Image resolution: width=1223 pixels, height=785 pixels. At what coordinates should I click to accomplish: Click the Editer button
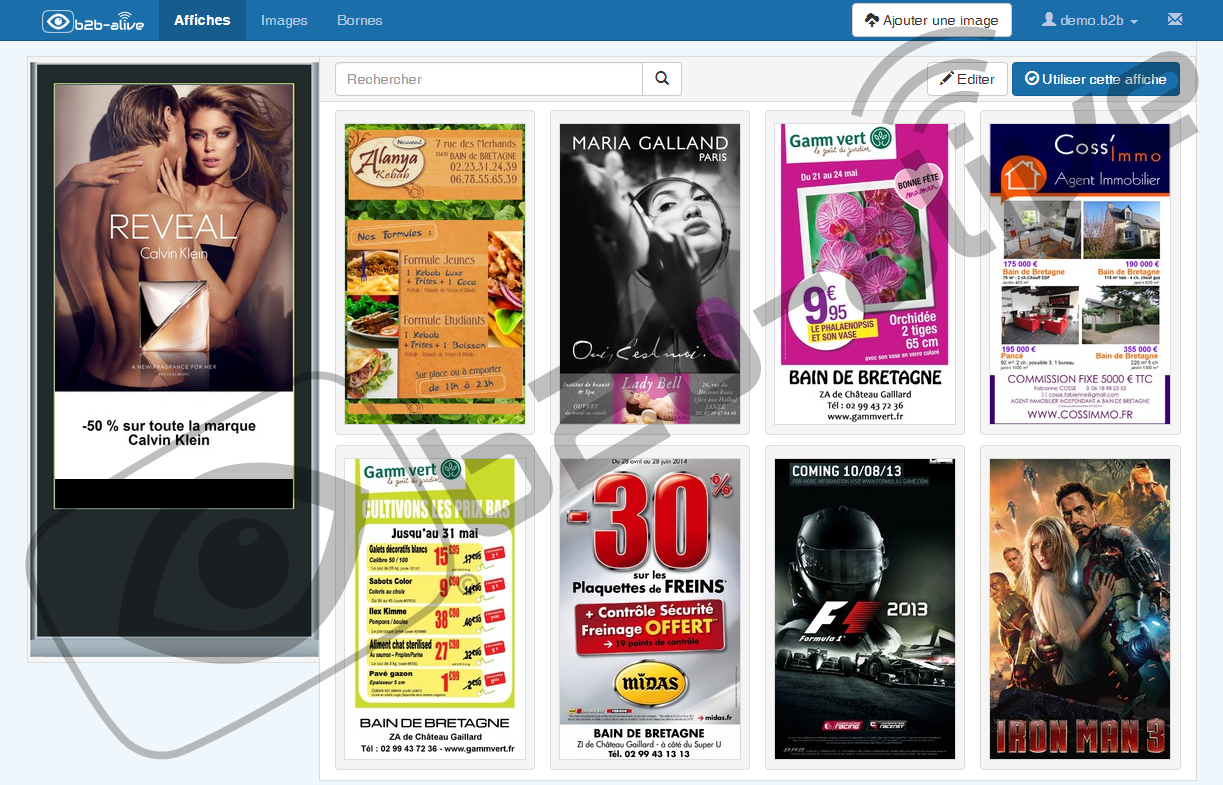click(x=967, y=79)
